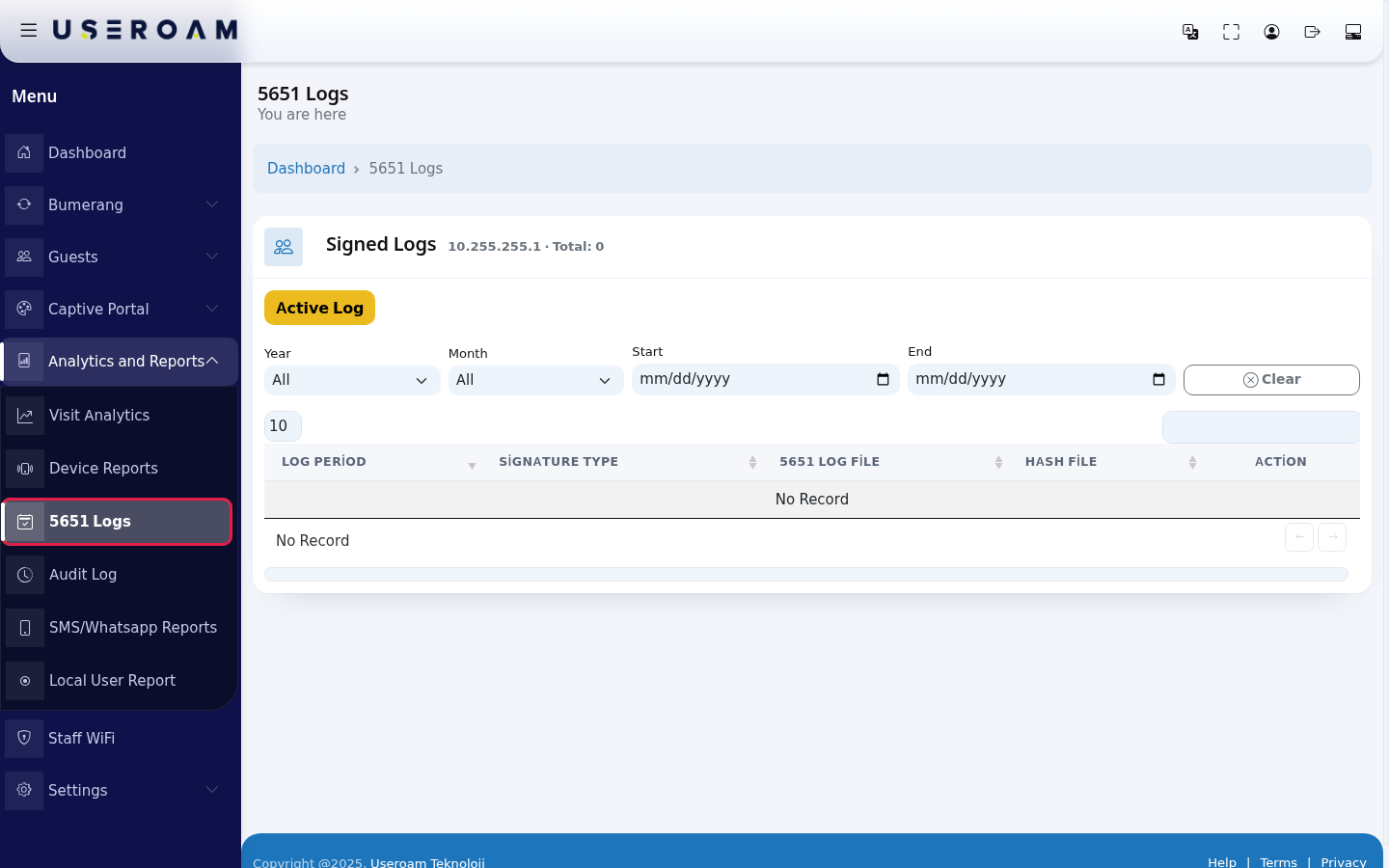Click the Settings gear icon in sidebar
Viewport: 1389px width, 868px height.
click(24, 790)
